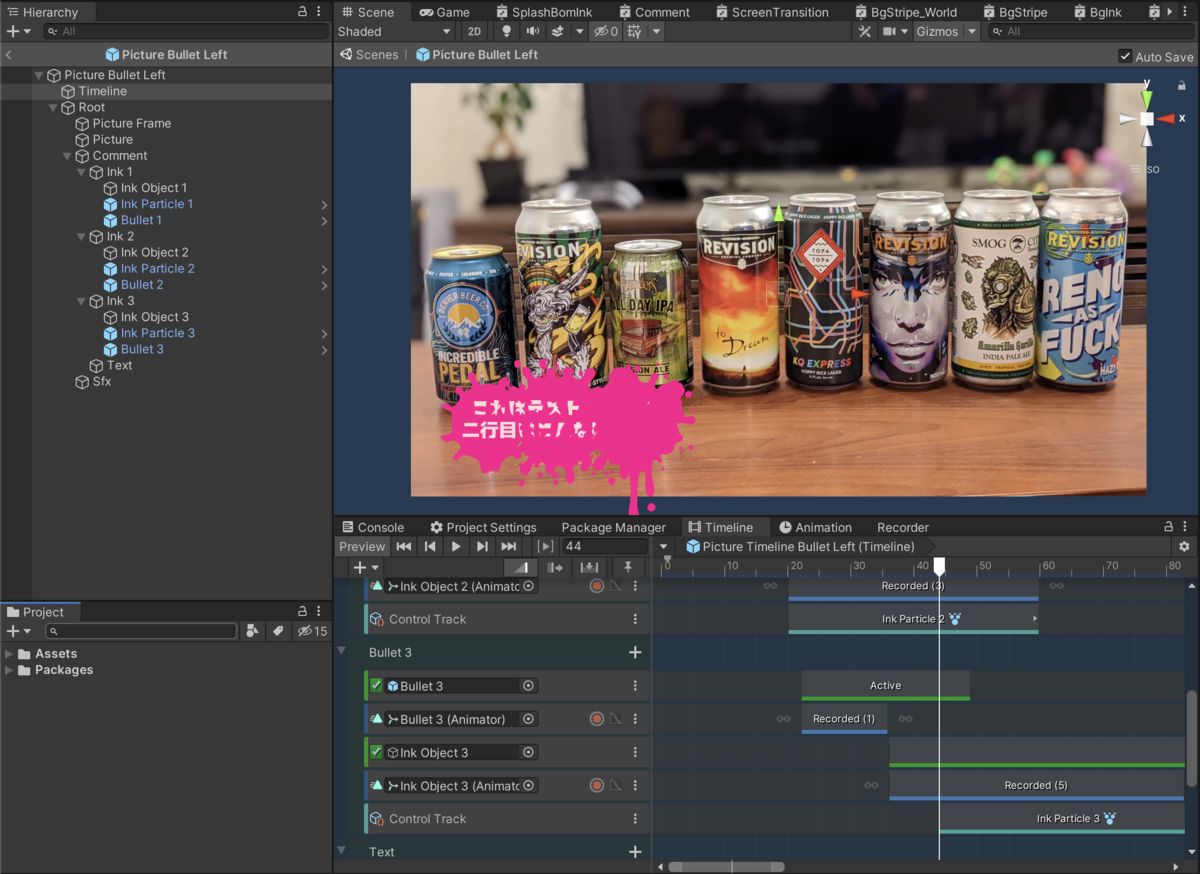This screenshot has width=1200, height=874.
Task: Toggle timeline play range icon
Action: tap(545, 546)
